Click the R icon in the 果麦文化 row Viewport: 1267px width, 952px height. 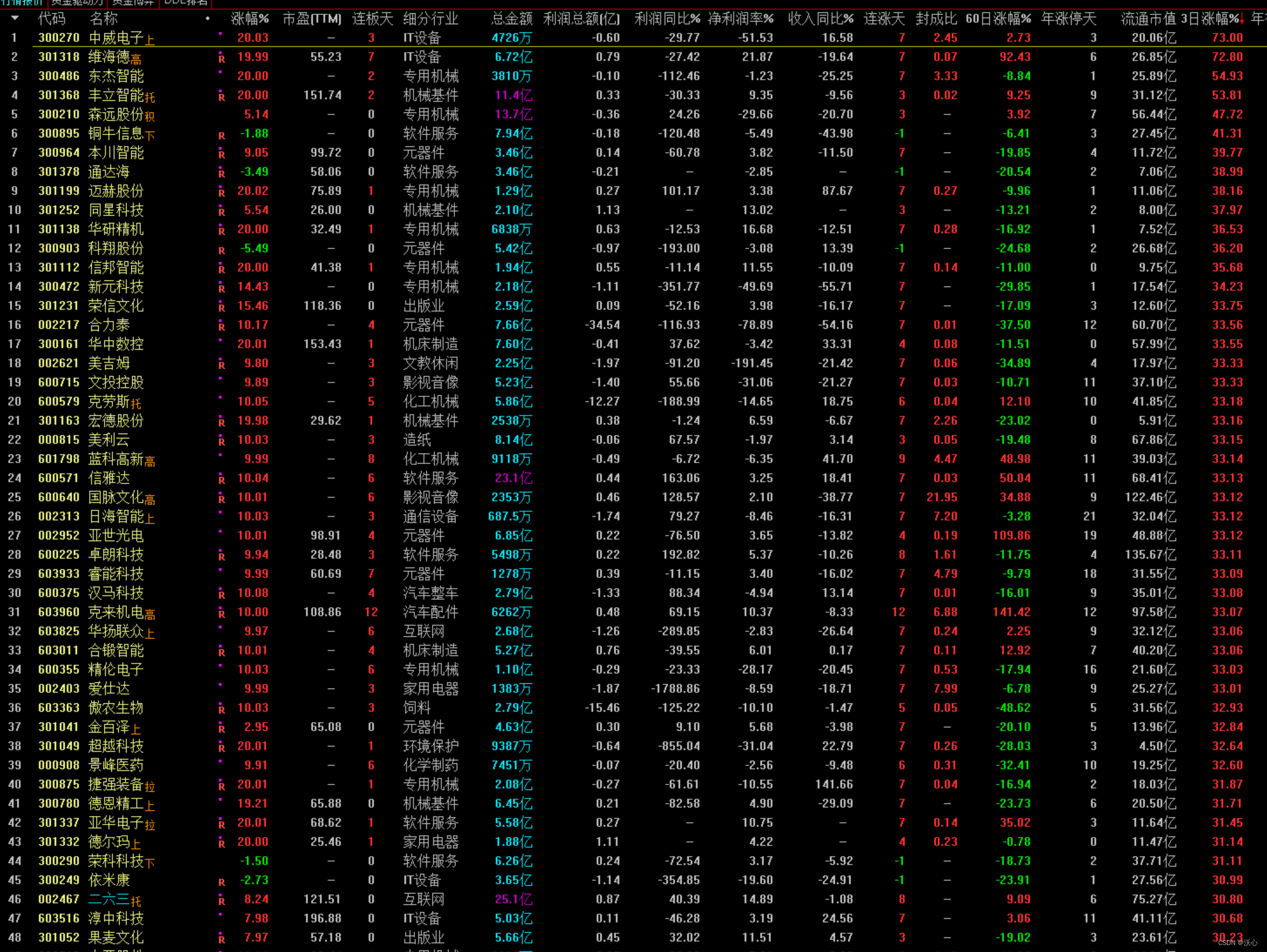(x=222, y=939)
